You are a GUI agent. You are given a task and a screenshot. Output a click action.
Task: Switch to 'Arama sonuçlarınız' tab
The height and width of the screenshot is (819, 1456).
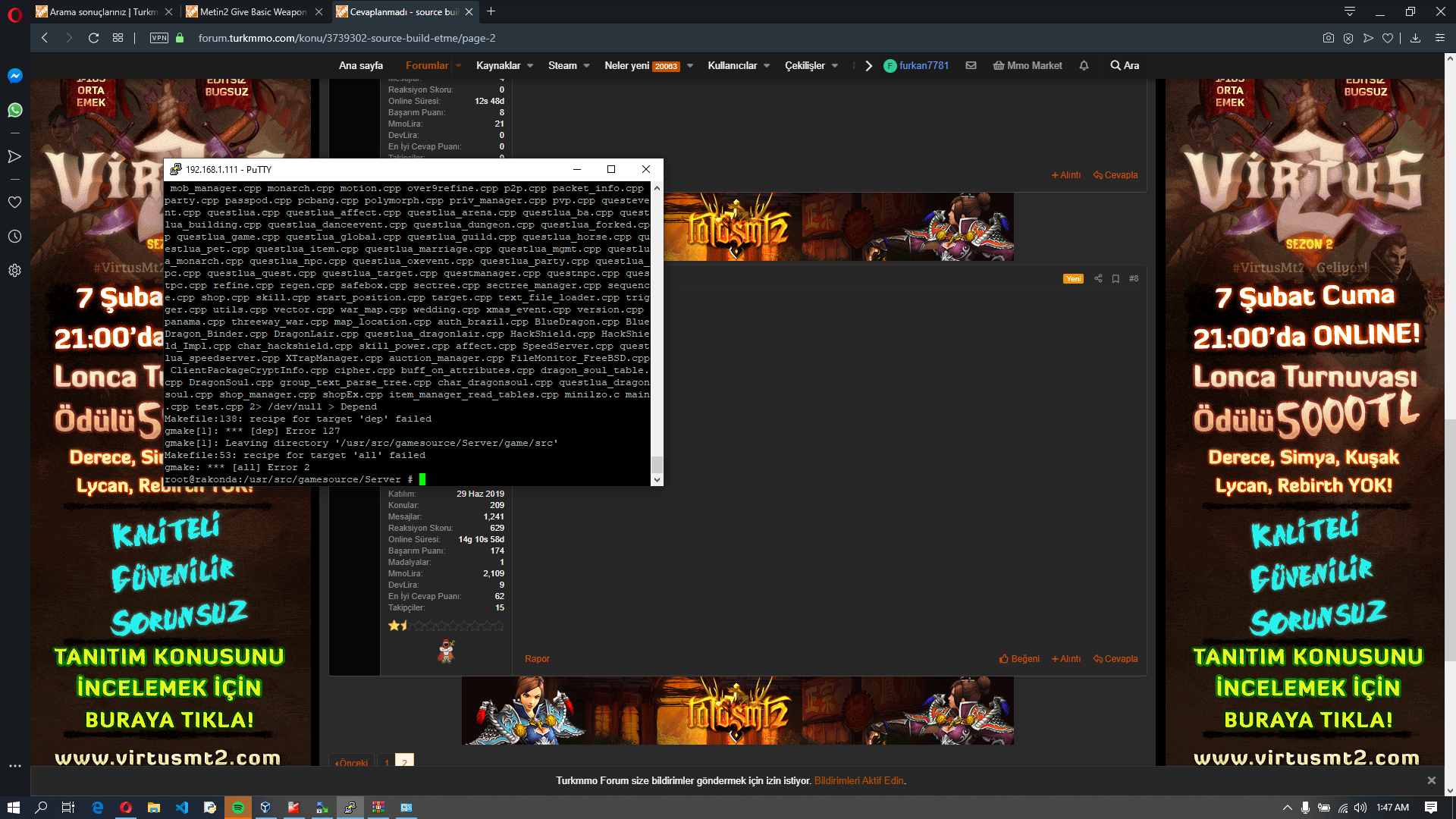104,11
